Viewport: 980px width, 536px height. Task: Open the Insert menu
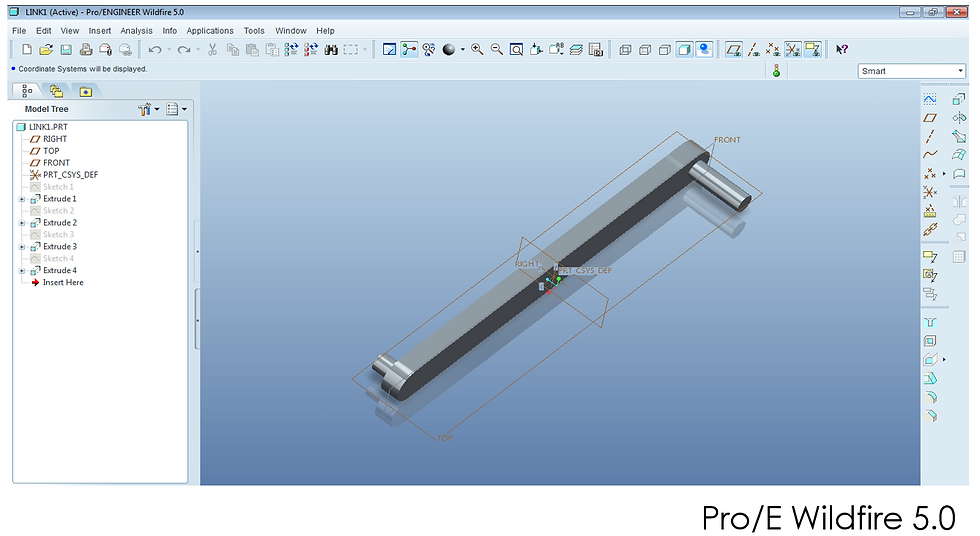(99, 31)
